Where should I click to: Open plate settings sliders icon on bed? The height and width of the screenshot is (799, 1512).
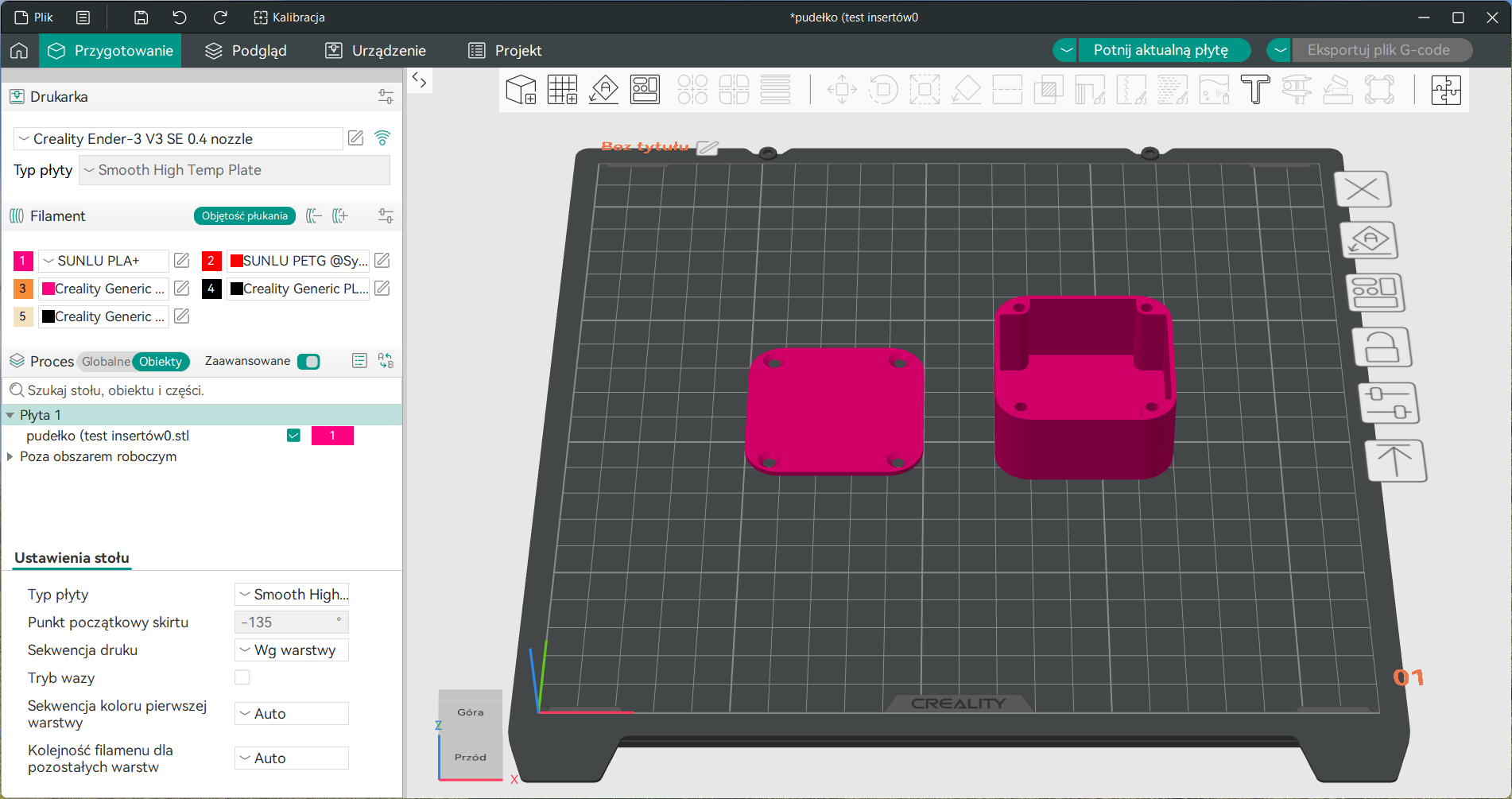pyautogui.click(x=1389, y=403)
